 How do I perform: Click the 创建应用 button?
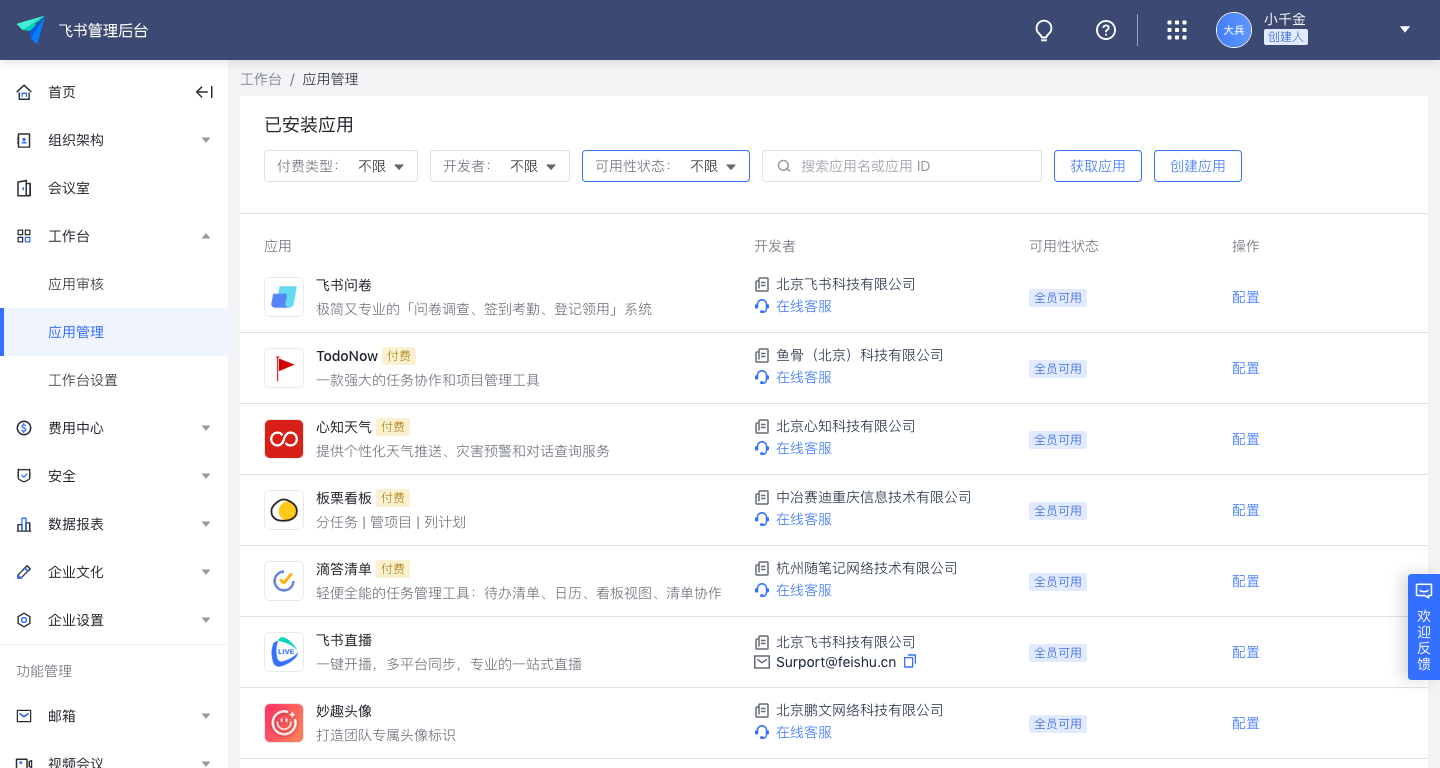1198,166
